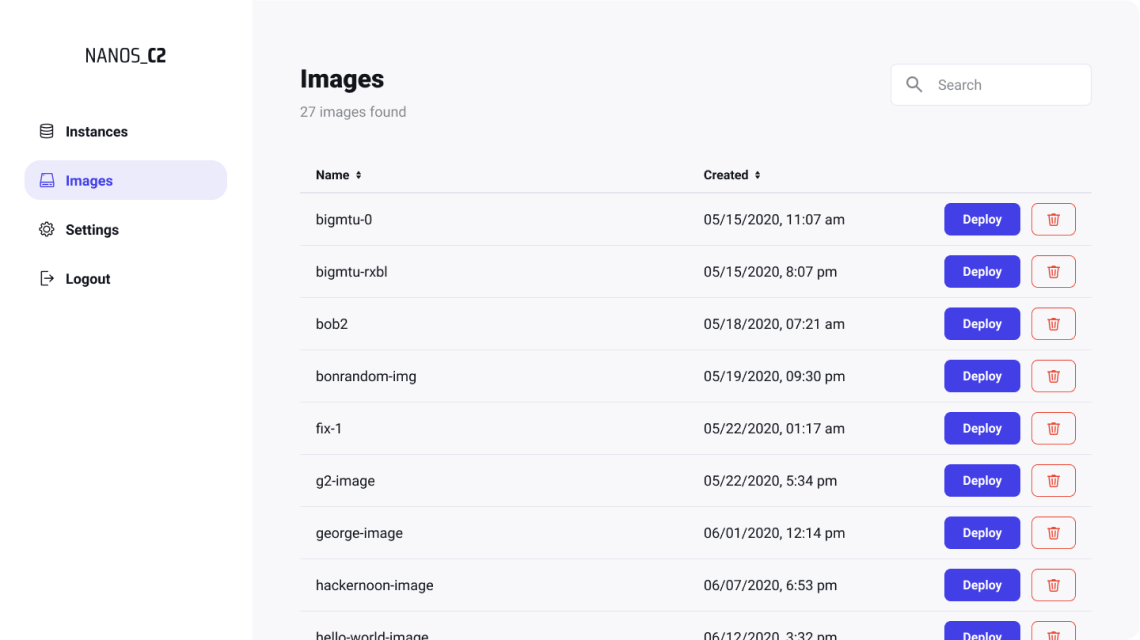Screen dimensions: 1140x640
Task: Deploy the bigmtu-0 image
Action: [x=982, y=219]
